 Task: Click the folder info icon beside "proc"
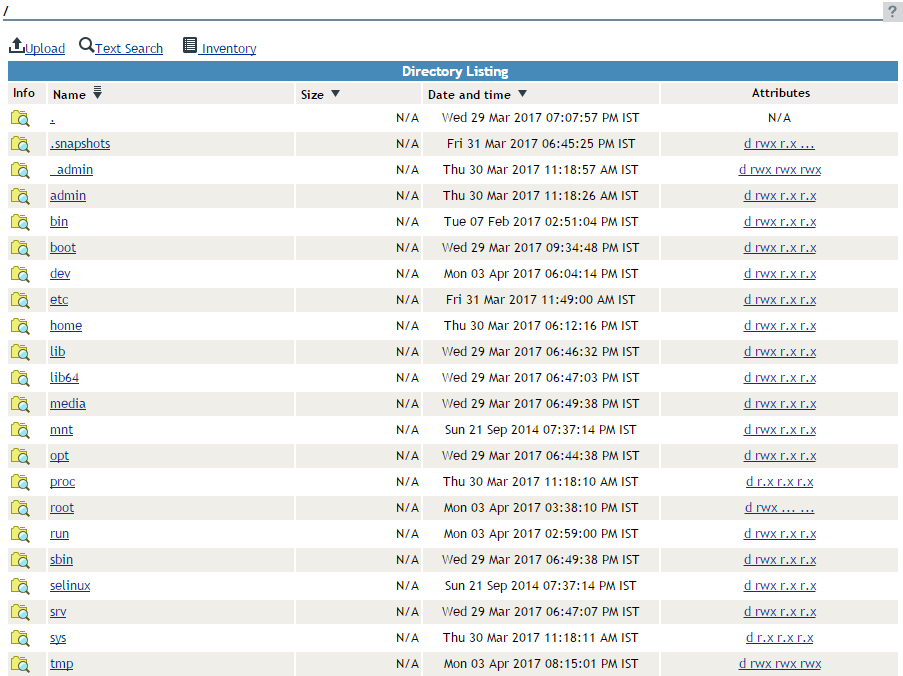tap(20, 481)
